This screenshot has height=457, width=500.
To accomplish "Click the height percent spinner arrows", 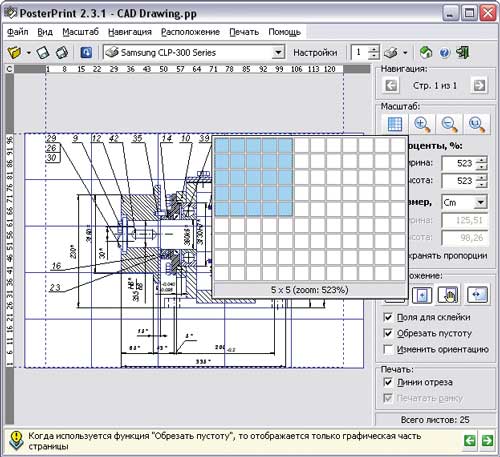I will click(481, 181).
